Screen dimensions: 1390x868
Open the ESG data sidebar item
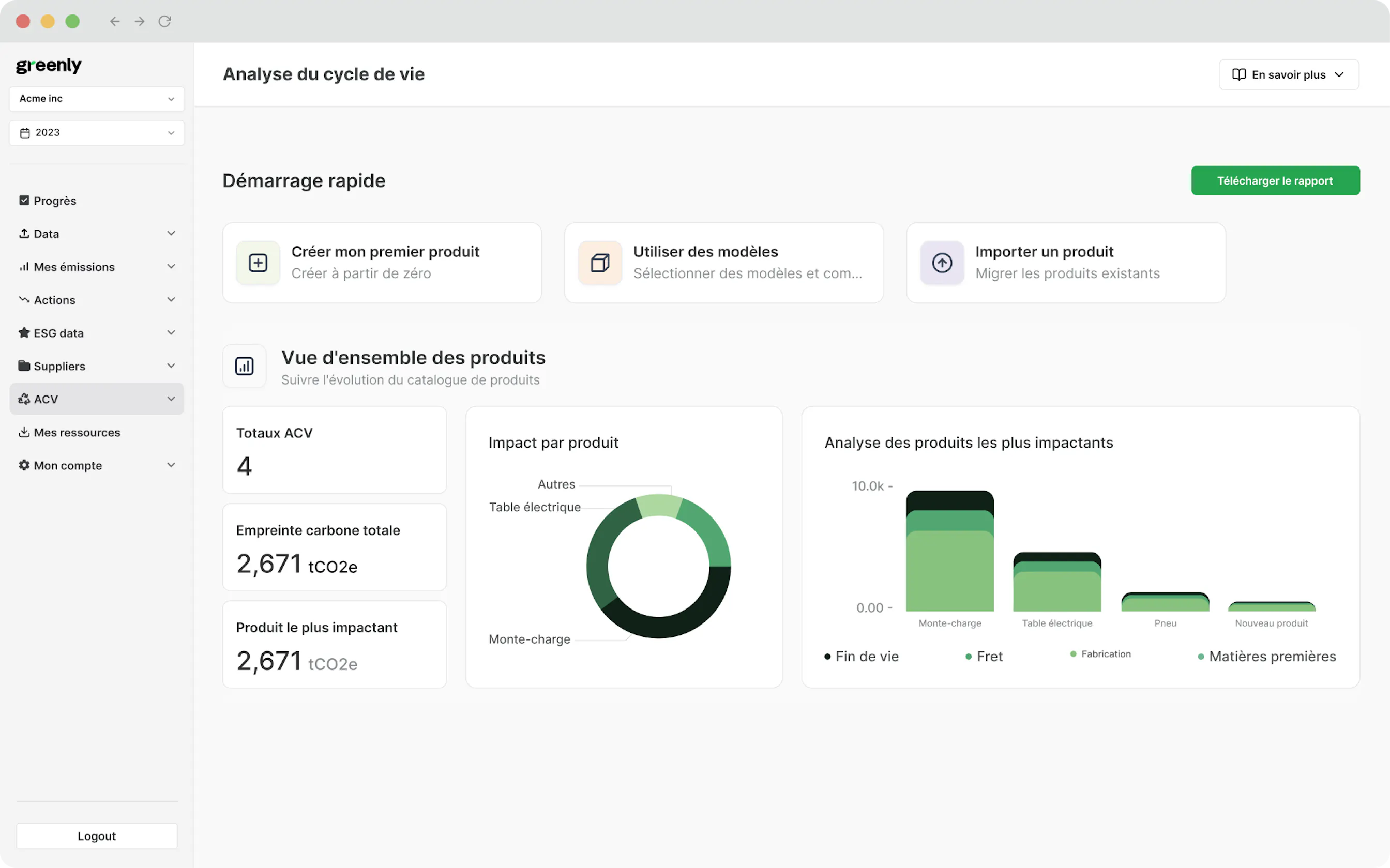(x=97, y=332)
